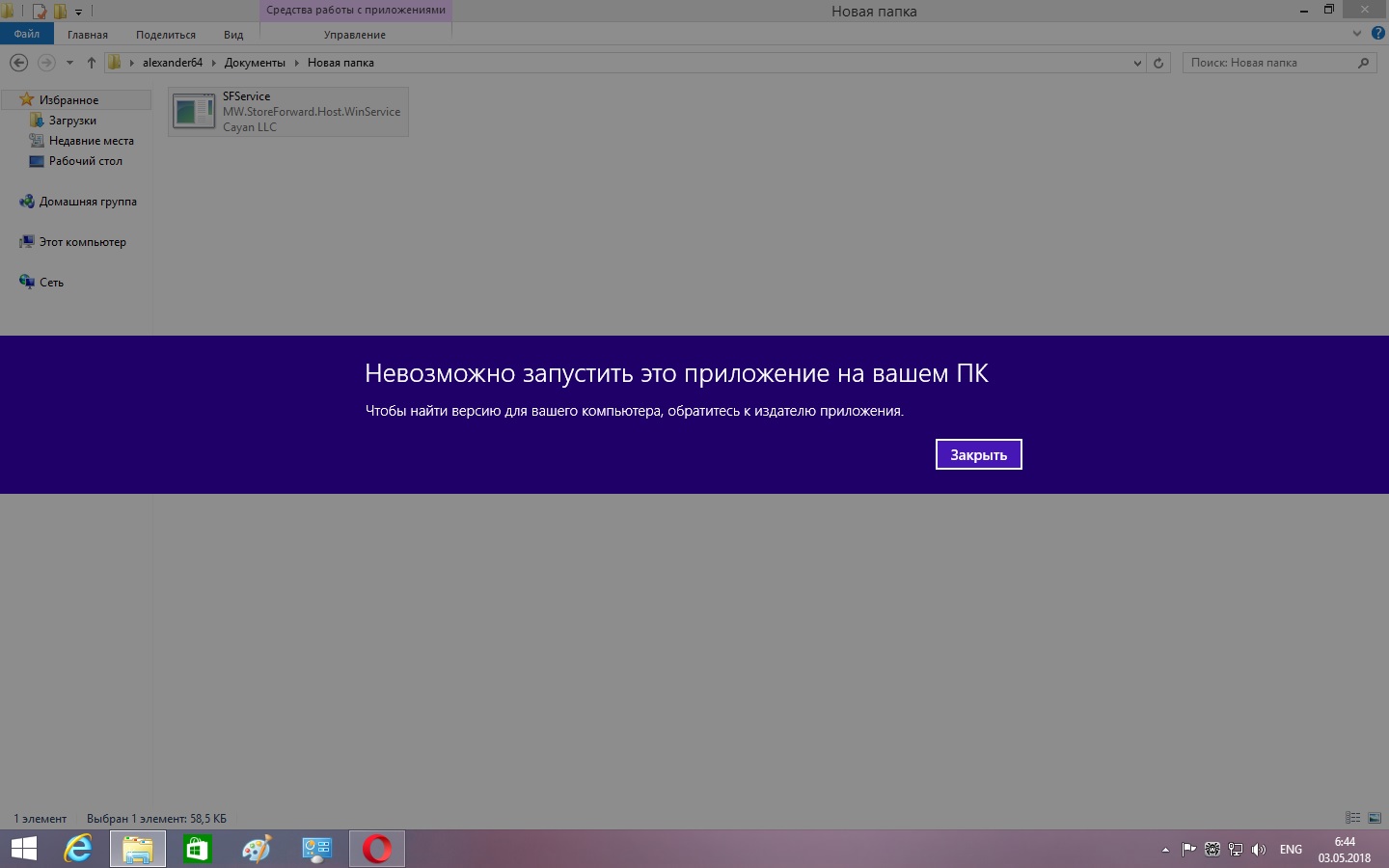
Task: Switch to the Главная ribbon tab
Action: [88, 35]
